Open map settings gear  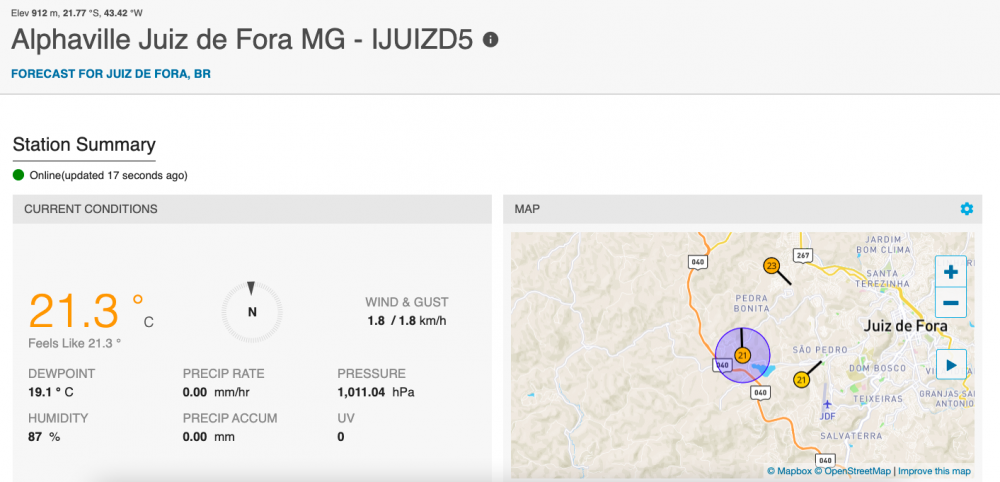click(966, 209)
